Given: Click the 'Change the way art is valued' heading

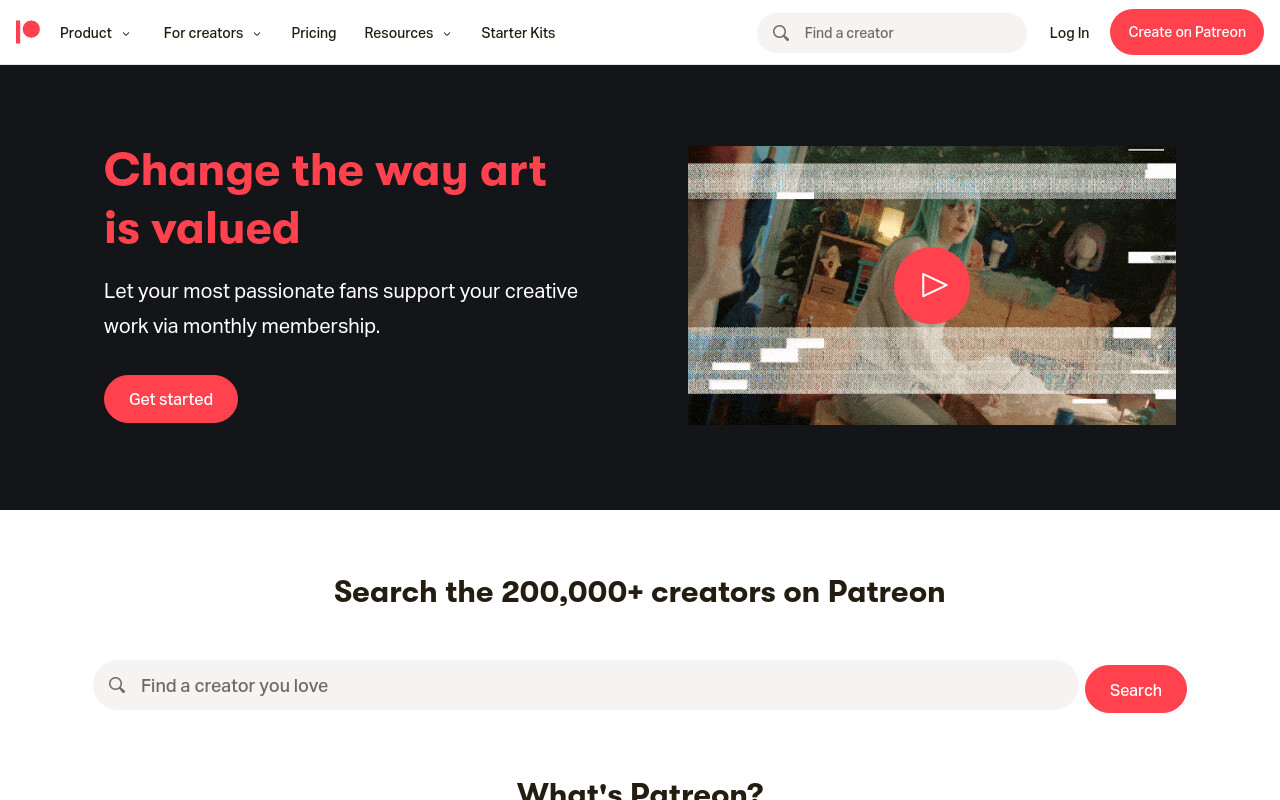Looking at the screenshot, I should tap(326, 198).
